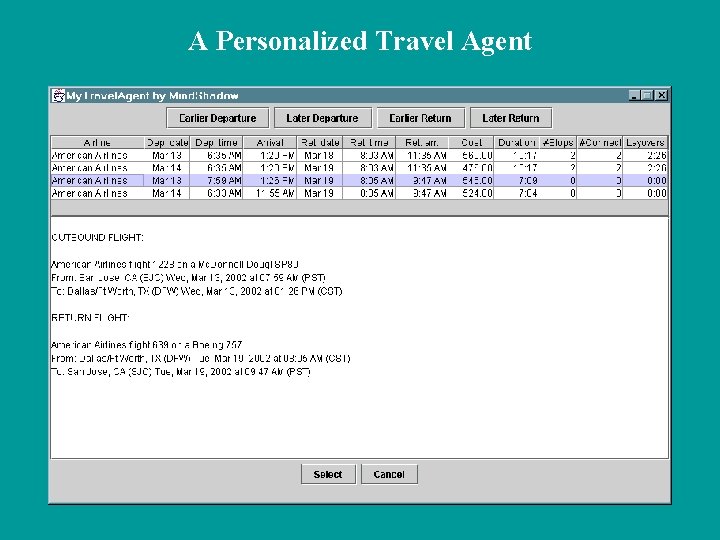Click the RETURN FLIGHT heading text
Viewport: 720px width, 540px height.
pos(90,318)
